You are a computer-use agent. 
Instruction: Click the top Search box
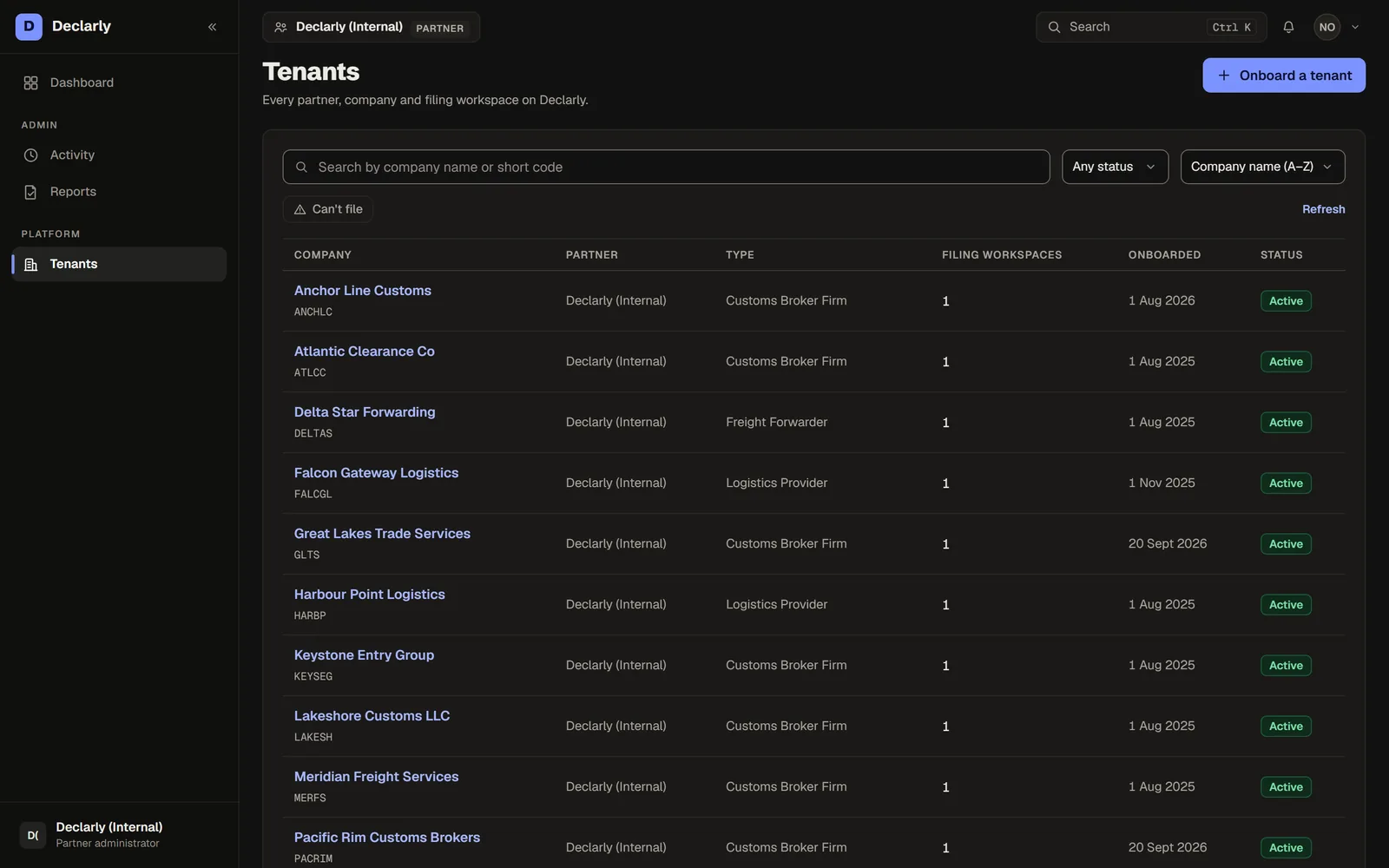(1151, 27)
